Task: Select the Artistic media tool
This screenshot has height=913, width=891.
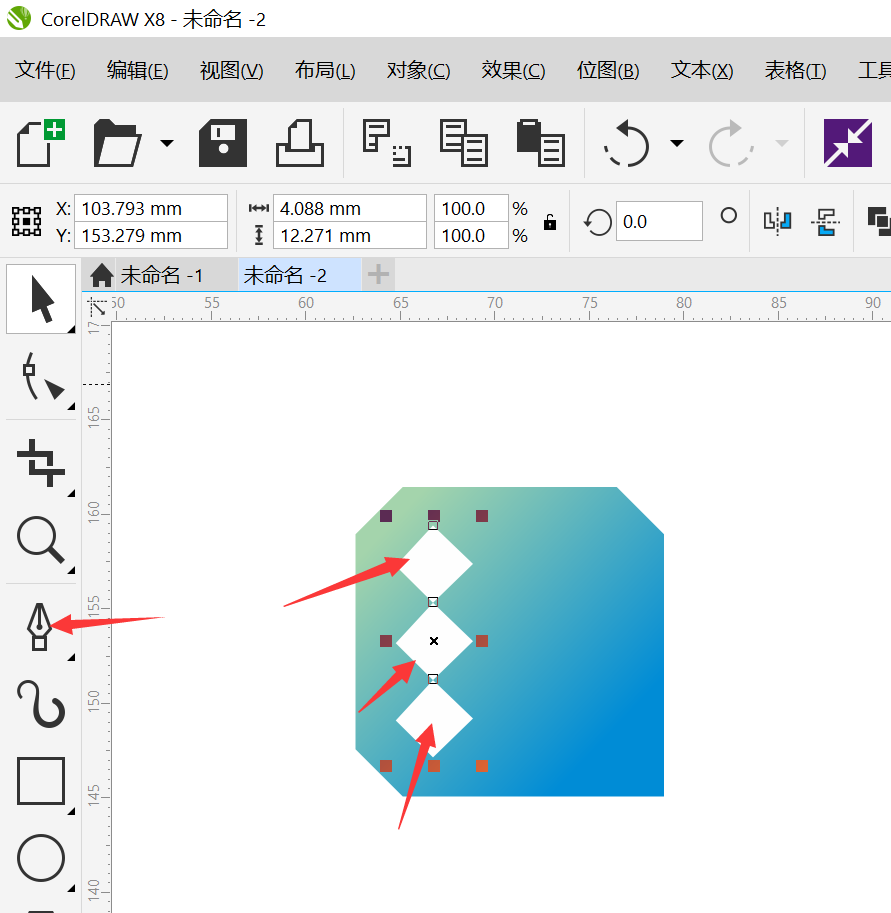Action: pos(41,703)
